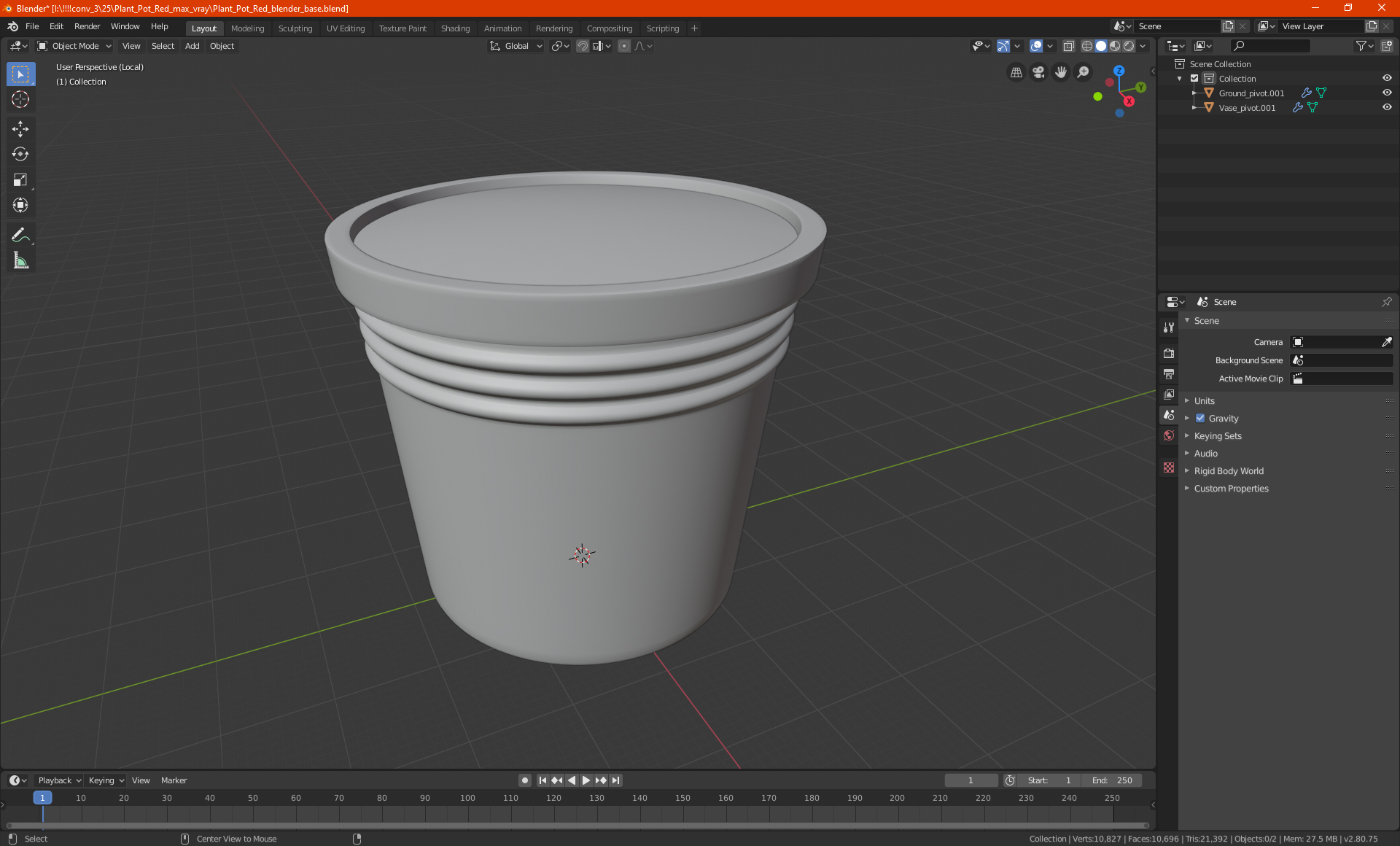The image size is (1400, 846).
Task: Open the Object Mode dropdown
Action: click(x=74, y=46)
